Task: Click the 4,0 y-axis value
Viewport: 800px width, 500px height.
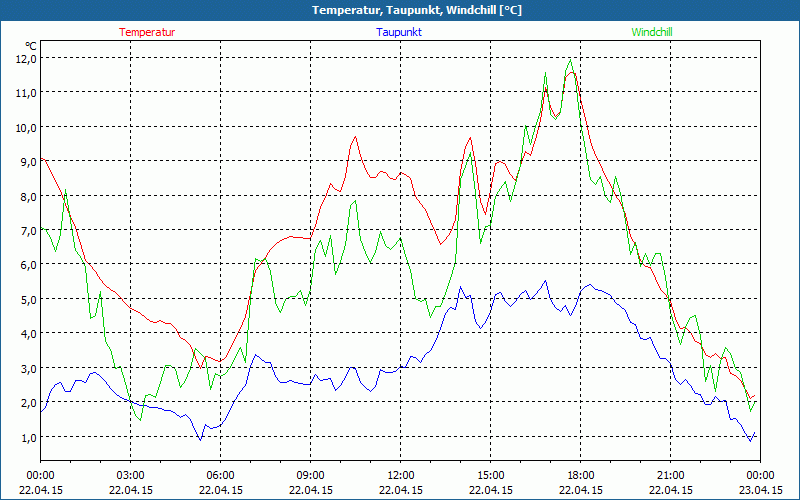Action: 29,334
